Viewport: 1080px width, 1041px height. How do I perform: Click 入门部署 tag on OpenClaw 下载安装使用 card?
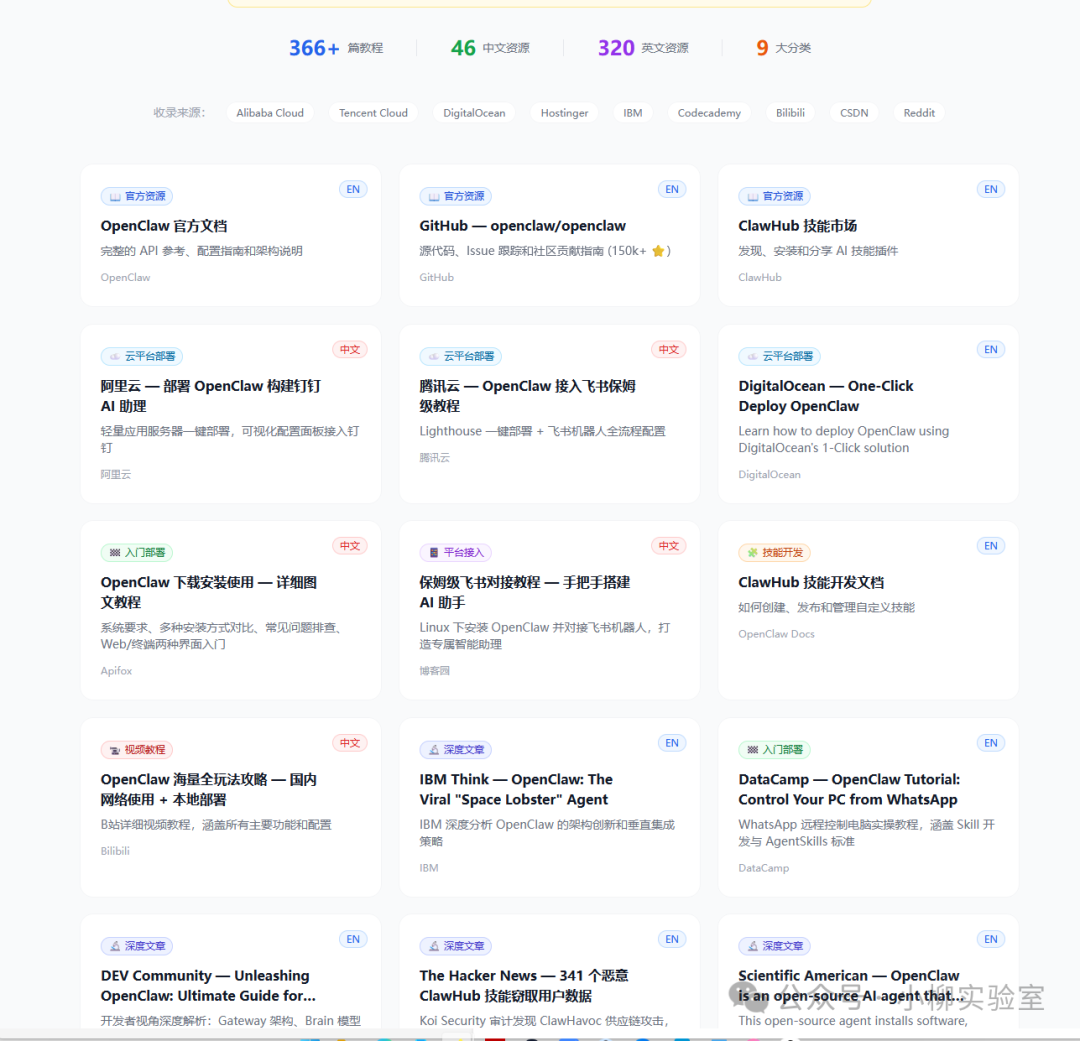tap(137, 553)
